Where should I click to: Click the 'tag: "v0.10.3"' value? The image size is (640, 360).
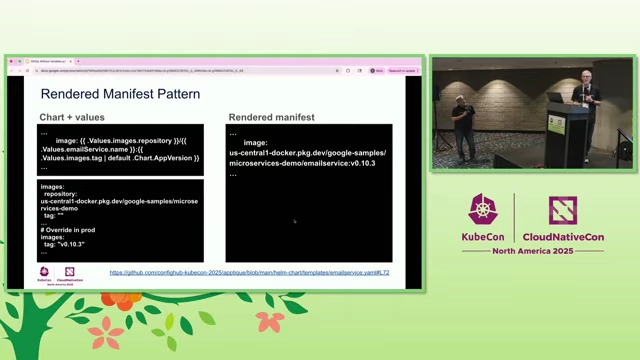coord(64,244)
